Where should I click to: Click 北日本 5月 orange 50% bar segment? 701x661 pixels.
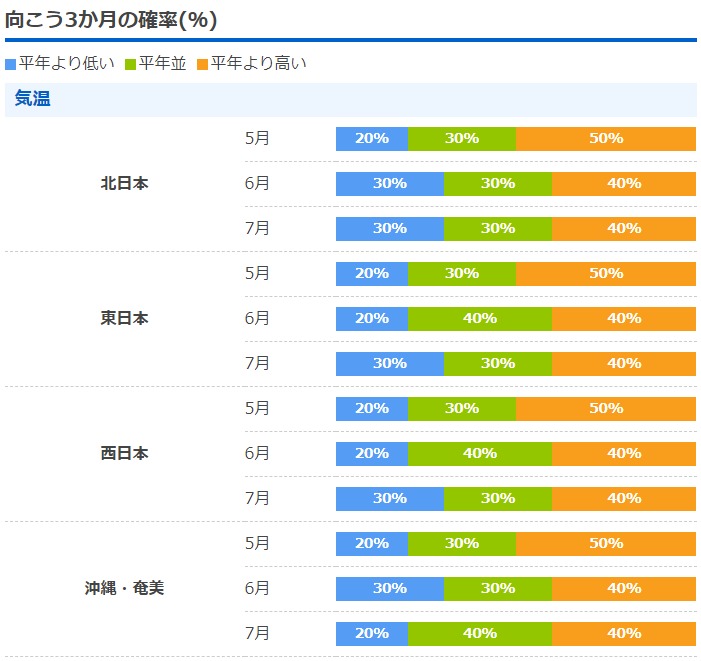point(606,139)
